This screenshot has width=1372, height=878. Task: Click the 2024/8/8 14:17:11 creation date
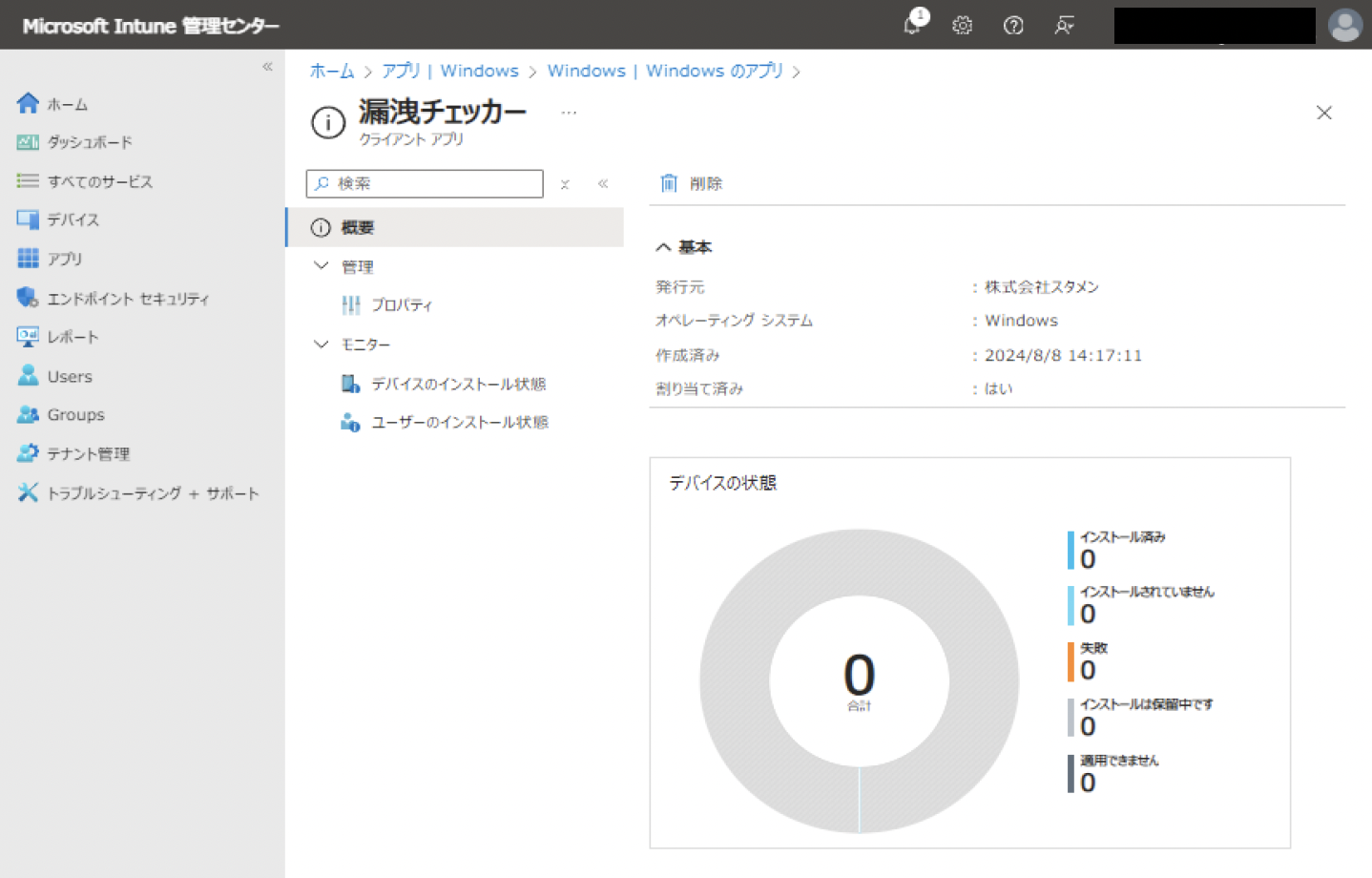point(1063,355)
